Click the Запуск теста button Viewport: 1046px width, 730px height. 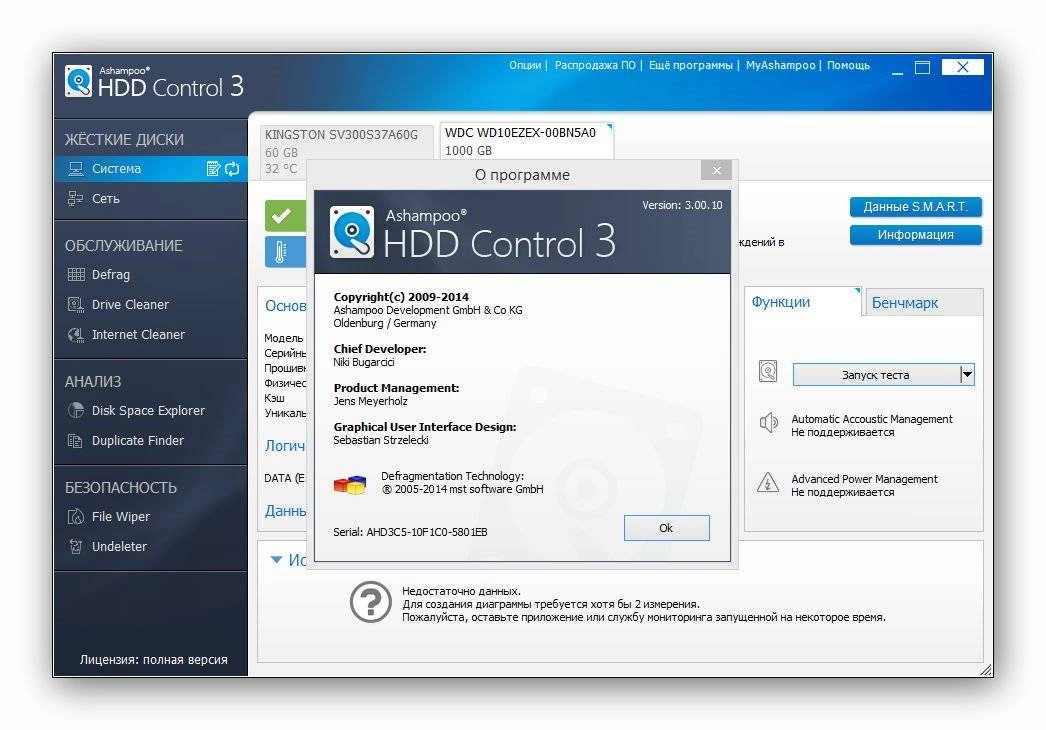tap(875, 375)
